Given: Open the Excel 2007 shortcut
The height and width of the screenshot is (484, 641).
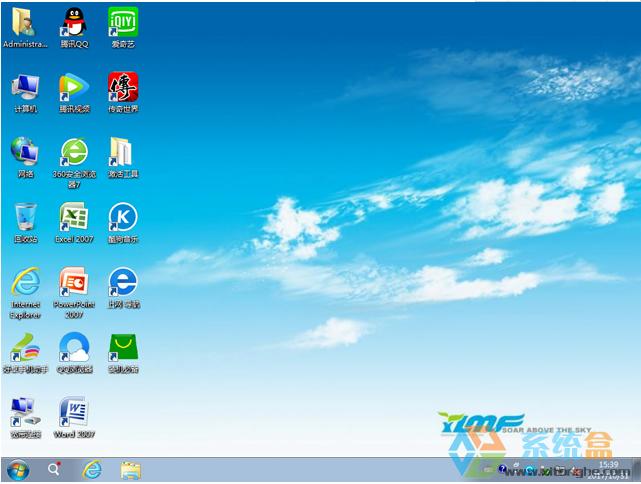Looking at the screenshot, I should (73, 218).
